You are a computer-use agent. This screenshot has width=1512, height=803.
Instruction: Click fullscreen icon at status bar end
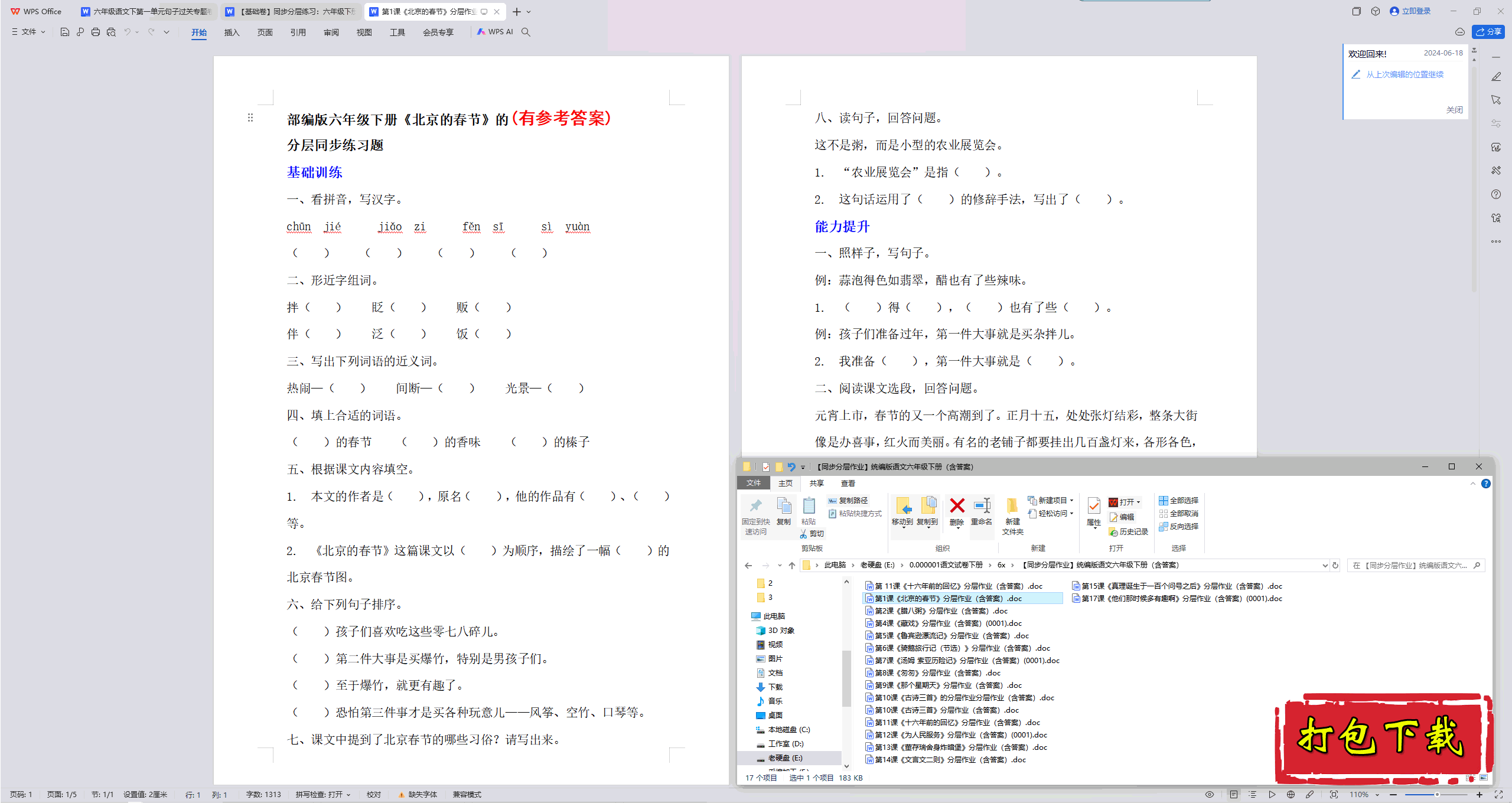tap(1498, 795)
